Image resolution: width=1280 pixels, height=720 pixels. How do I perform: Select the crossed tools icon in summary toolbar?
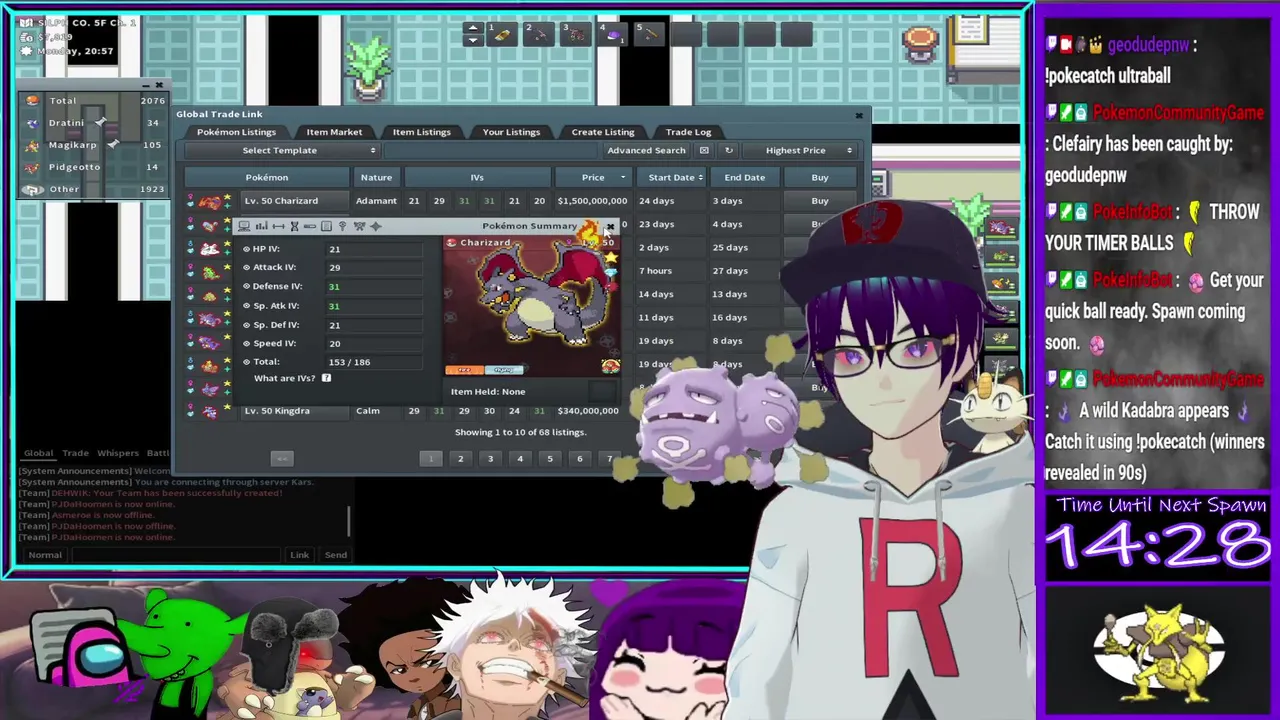359,226
